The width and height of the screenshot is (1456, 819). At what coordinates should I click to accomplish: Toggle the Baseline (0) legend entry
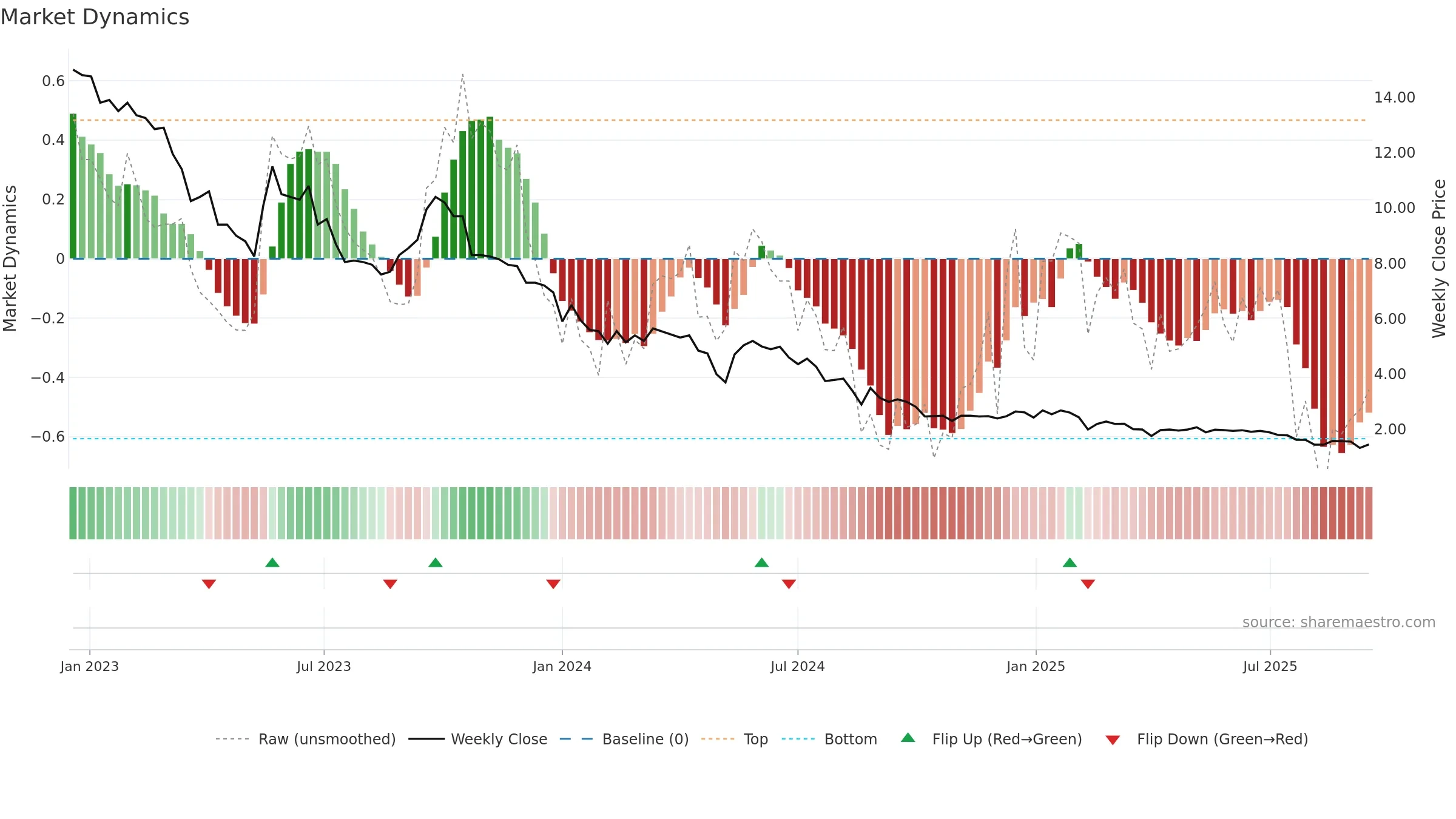pyautogui.click(x=624, y=739)
